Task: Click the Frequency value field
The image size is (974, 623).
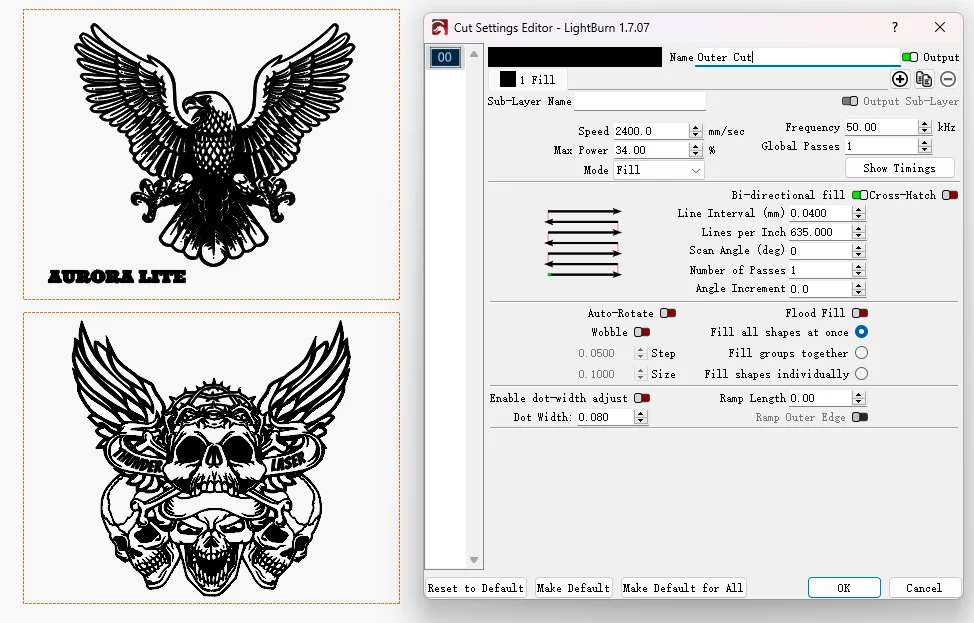Action: click(881, 127)
